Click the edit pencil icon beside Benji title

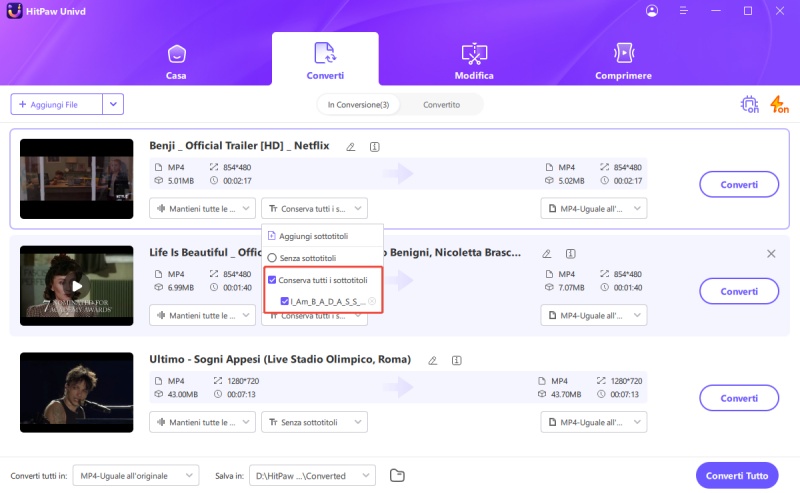click(351, 146)
